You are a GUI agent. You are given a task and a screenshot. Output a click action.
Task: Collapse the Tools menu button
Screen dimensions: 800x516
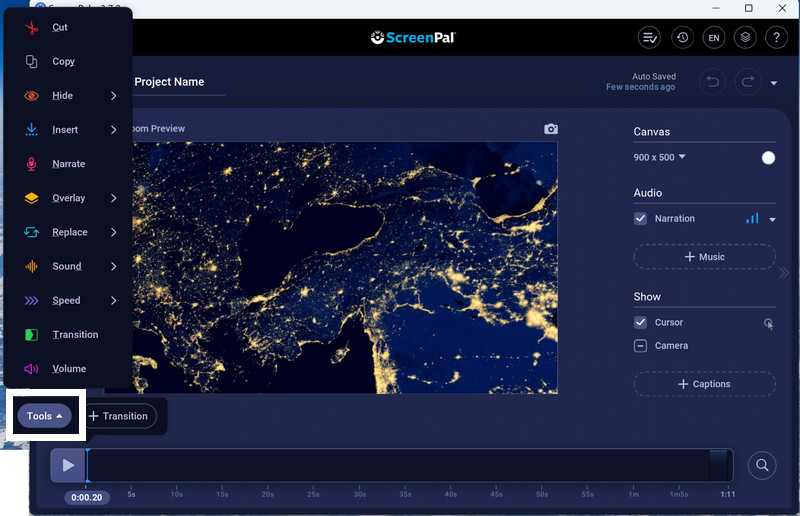pyautogui.click(x=45, y=416)
